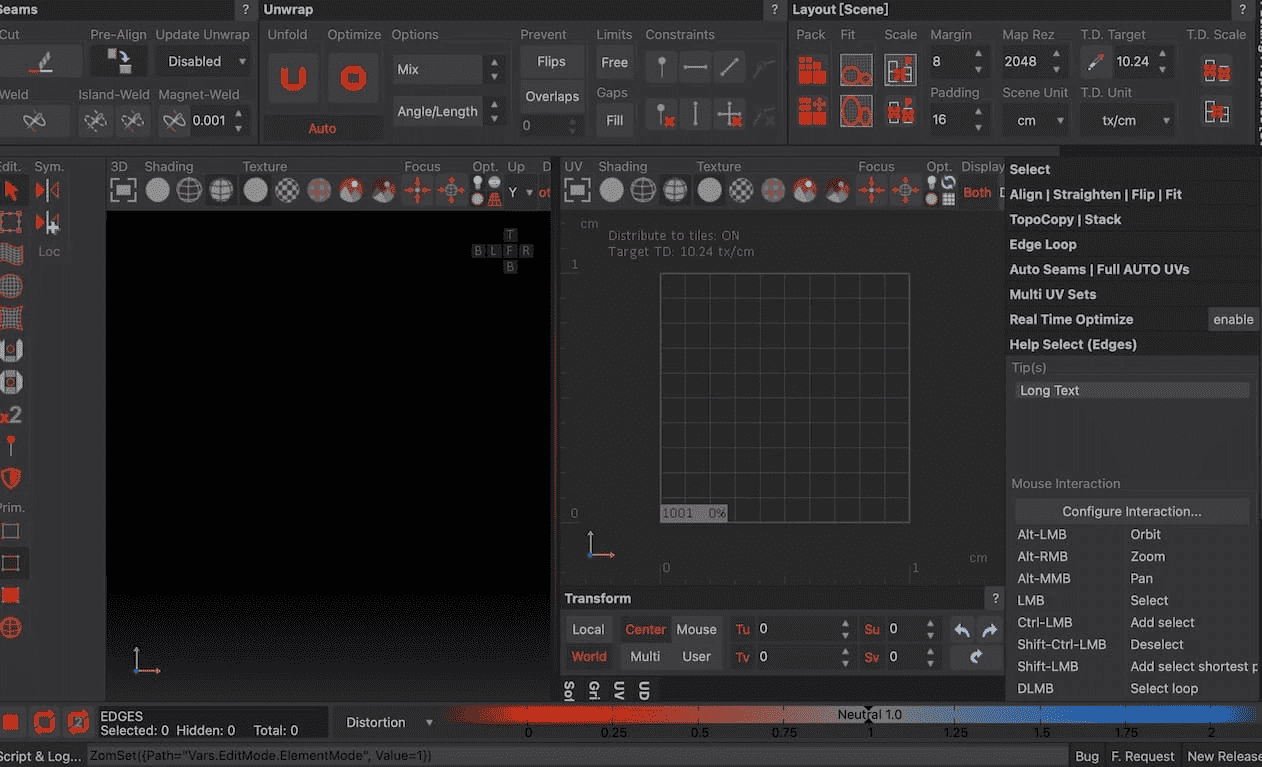The height and width of the screenshot is (767, 1262).
Task: Open the Edge Loop menu entry
Action: click(1043, 244)
